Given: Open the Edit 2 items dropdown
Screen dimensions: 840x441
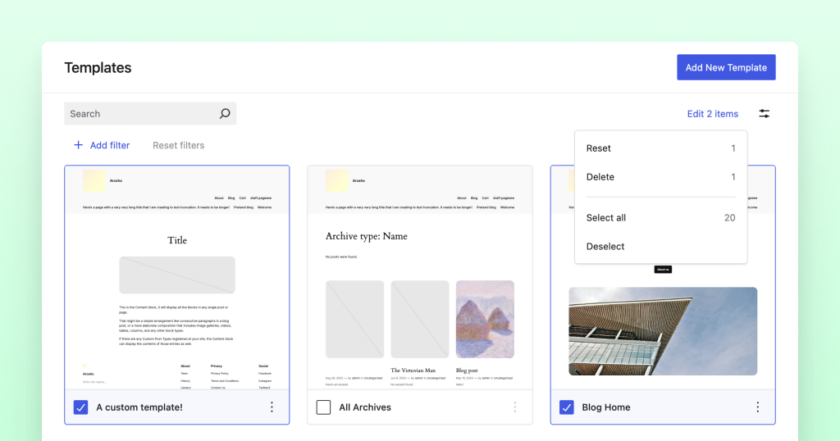Looking at the screenshot, I should (x=712, y=114).
